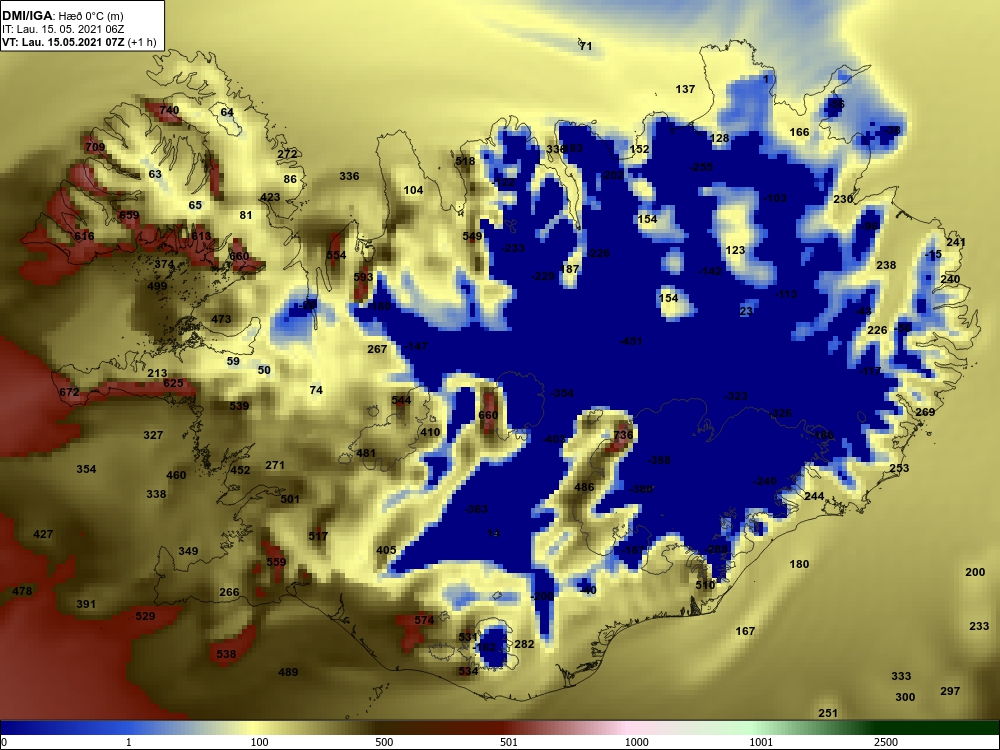Viewport: 1000px width, 750px height.
Task: Click the map value '123'
Action: point(735,251)
